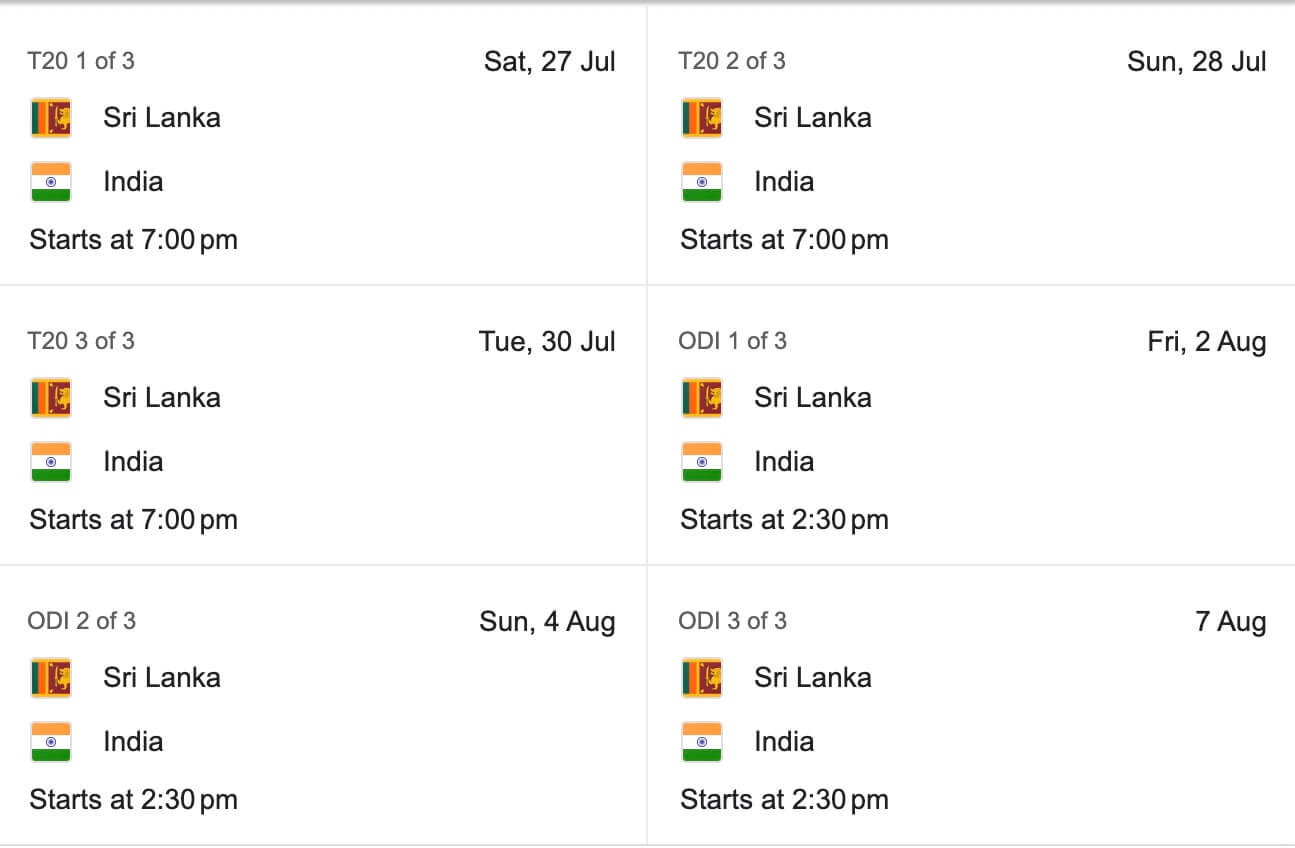Click the Fri, 2 Aug date
Screen dimensions: 1295x848
pos(1207,342)
